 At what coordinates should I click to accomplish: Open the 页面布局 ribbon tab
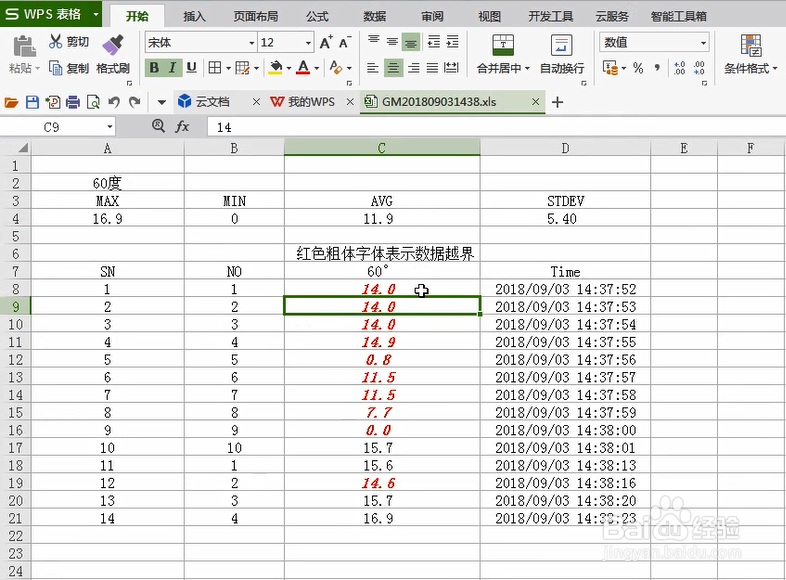pos(256,16)
